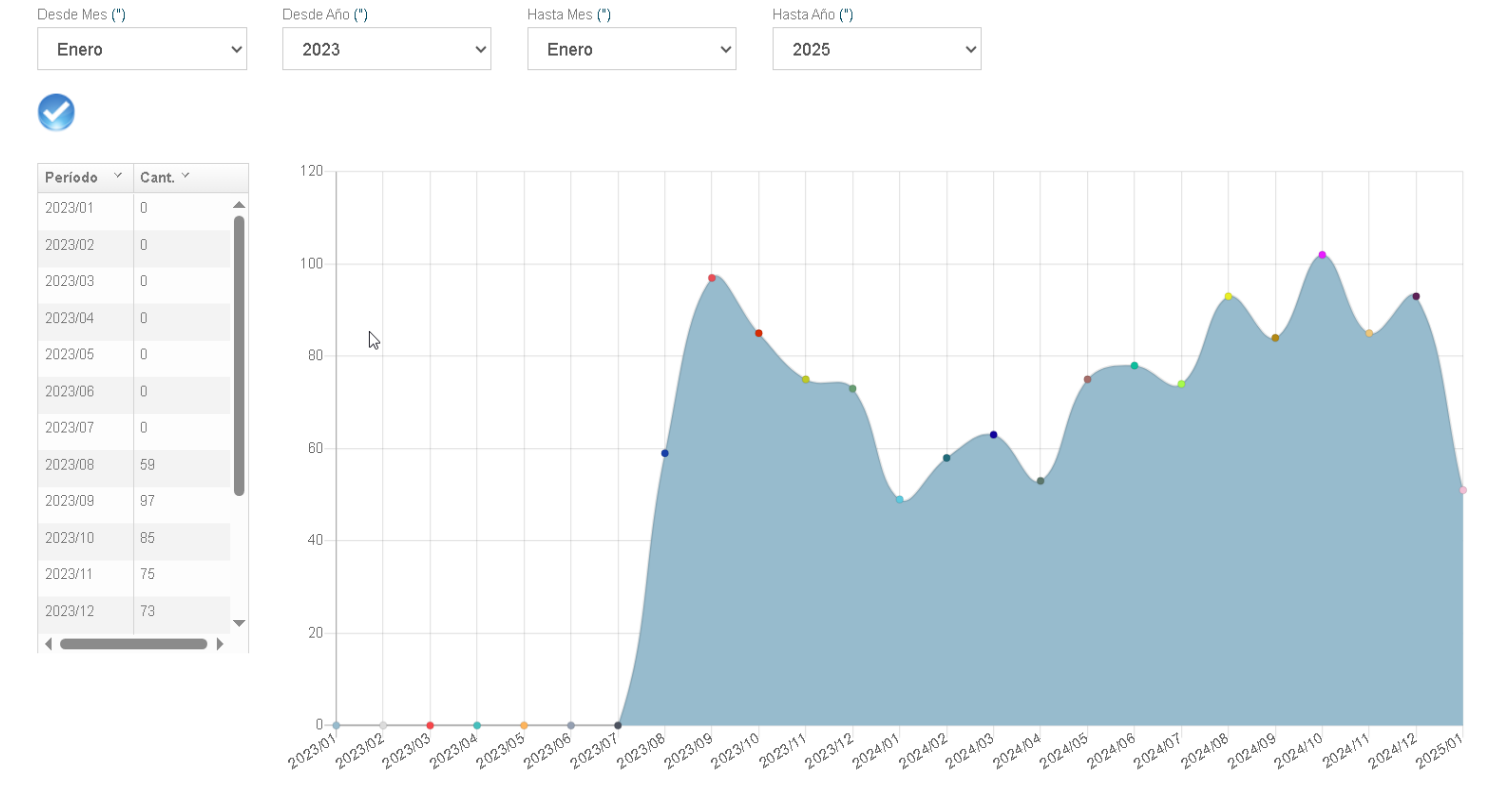The height and width of the screenshot is (809, 1499).
Task: Click the horizontal scrollbar under the table
Action: tap(133, 644)
